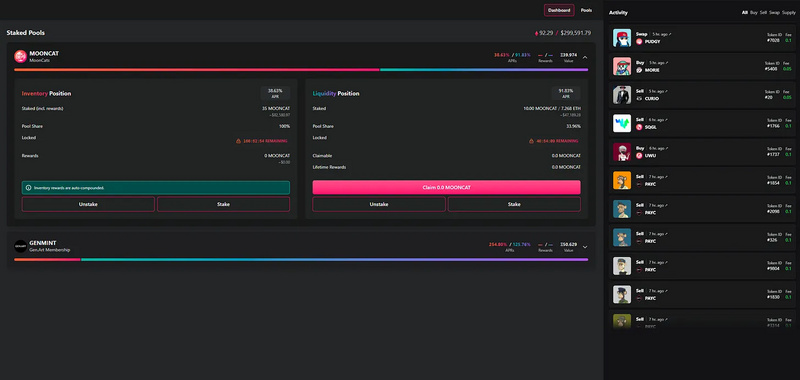Screen dimensions: 800x380
Task: Click the UWU collection icon
Action: tap(639, 156)
